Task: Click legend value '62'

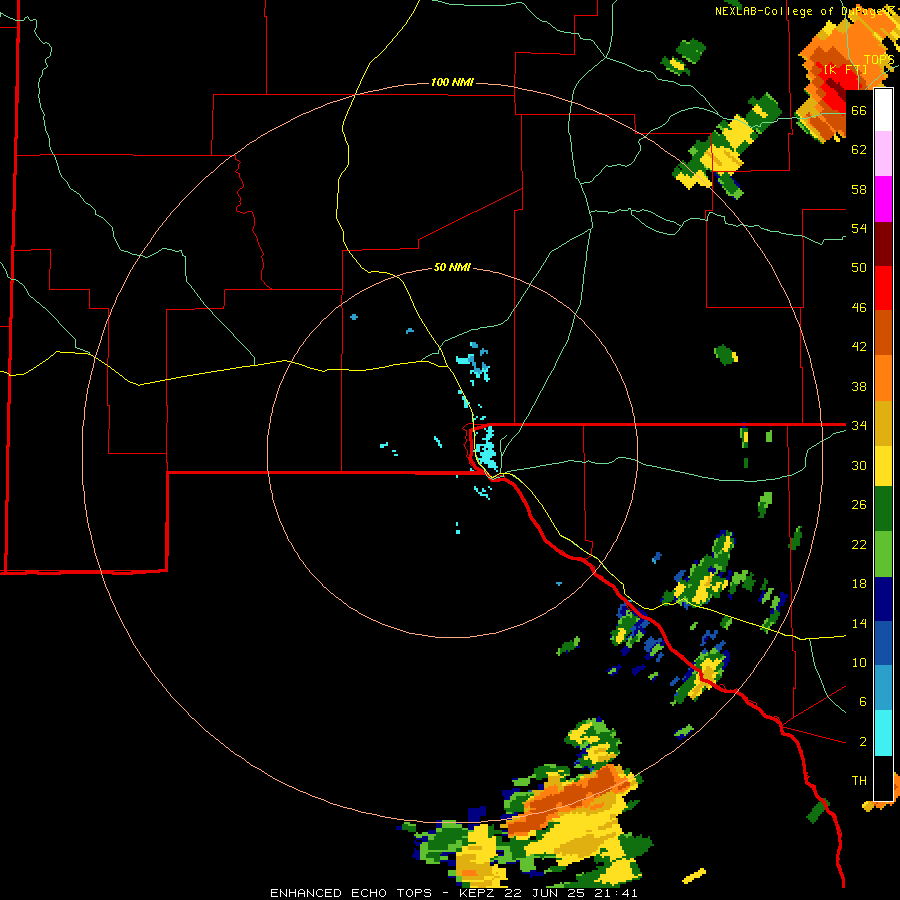Action: (859, 150)
